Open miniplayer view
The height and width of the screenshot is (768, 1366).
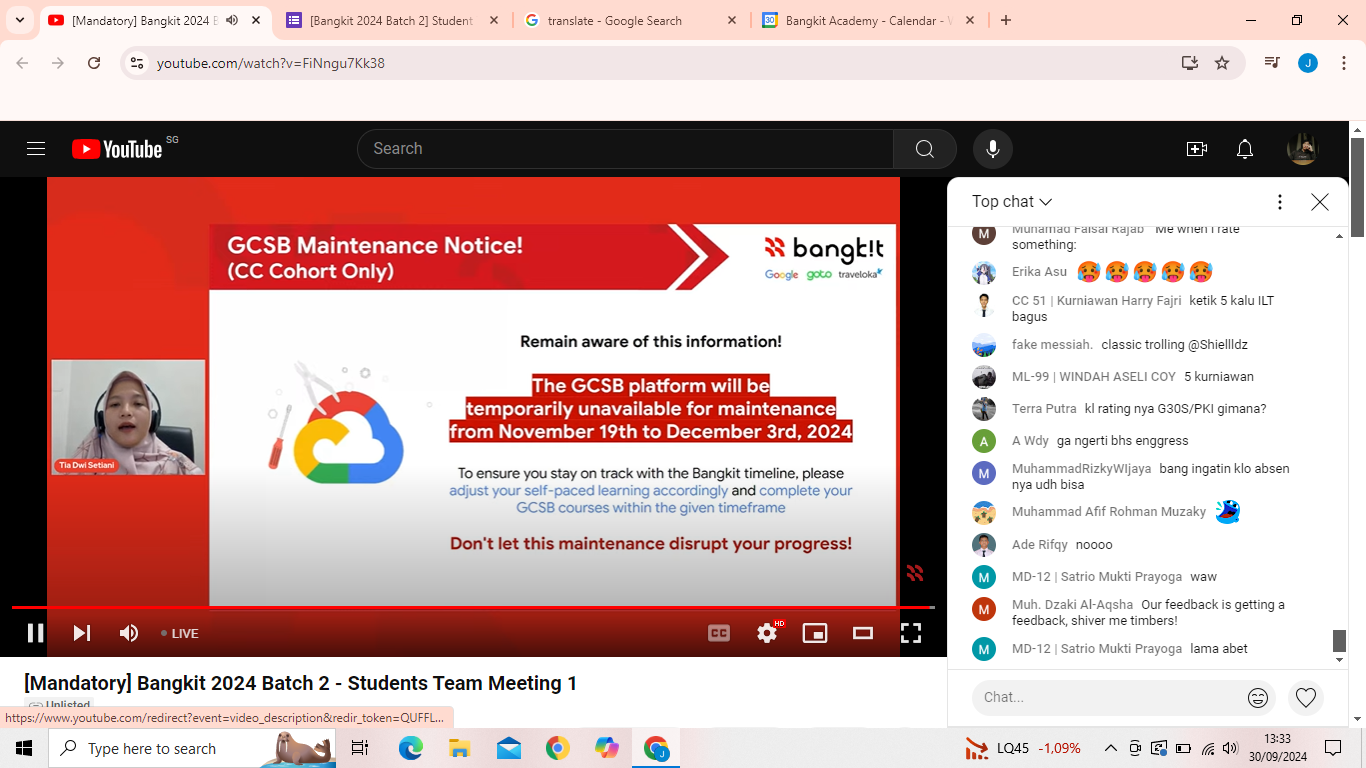(815, 633)
